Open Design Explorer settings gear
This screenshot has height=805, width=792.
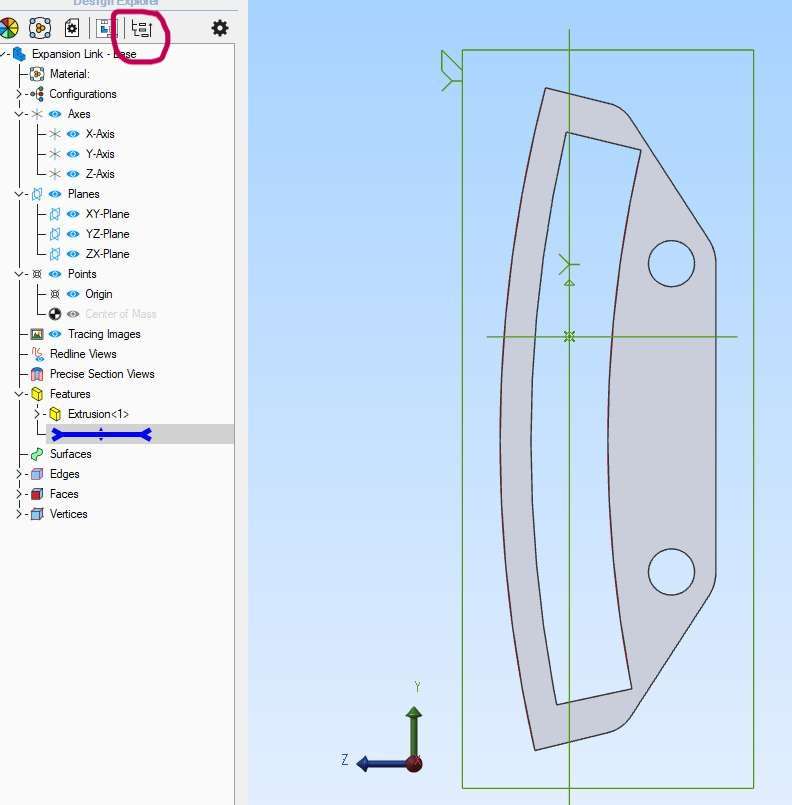click(x=220, y=28)
